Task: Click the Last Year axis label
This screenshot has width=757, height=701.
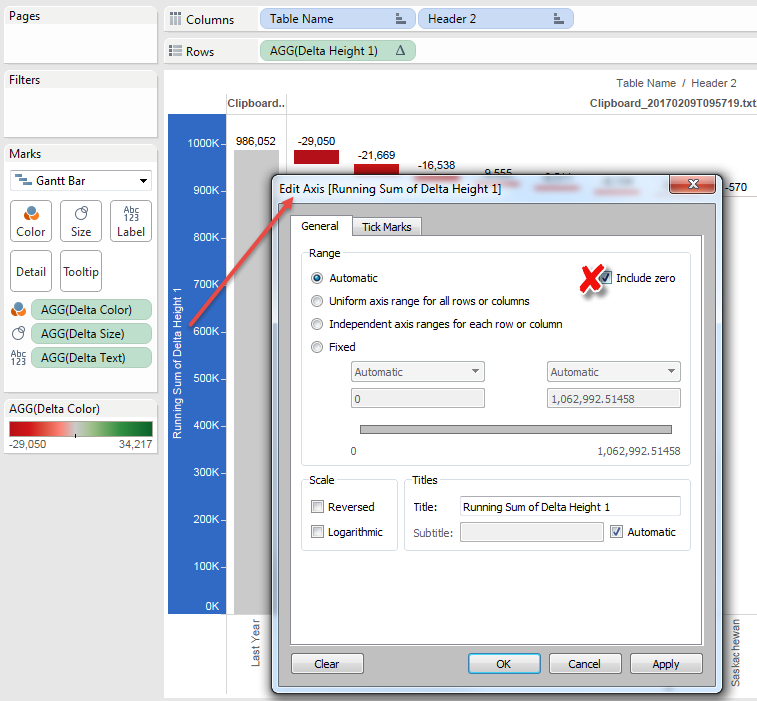Action: point(255,643)
